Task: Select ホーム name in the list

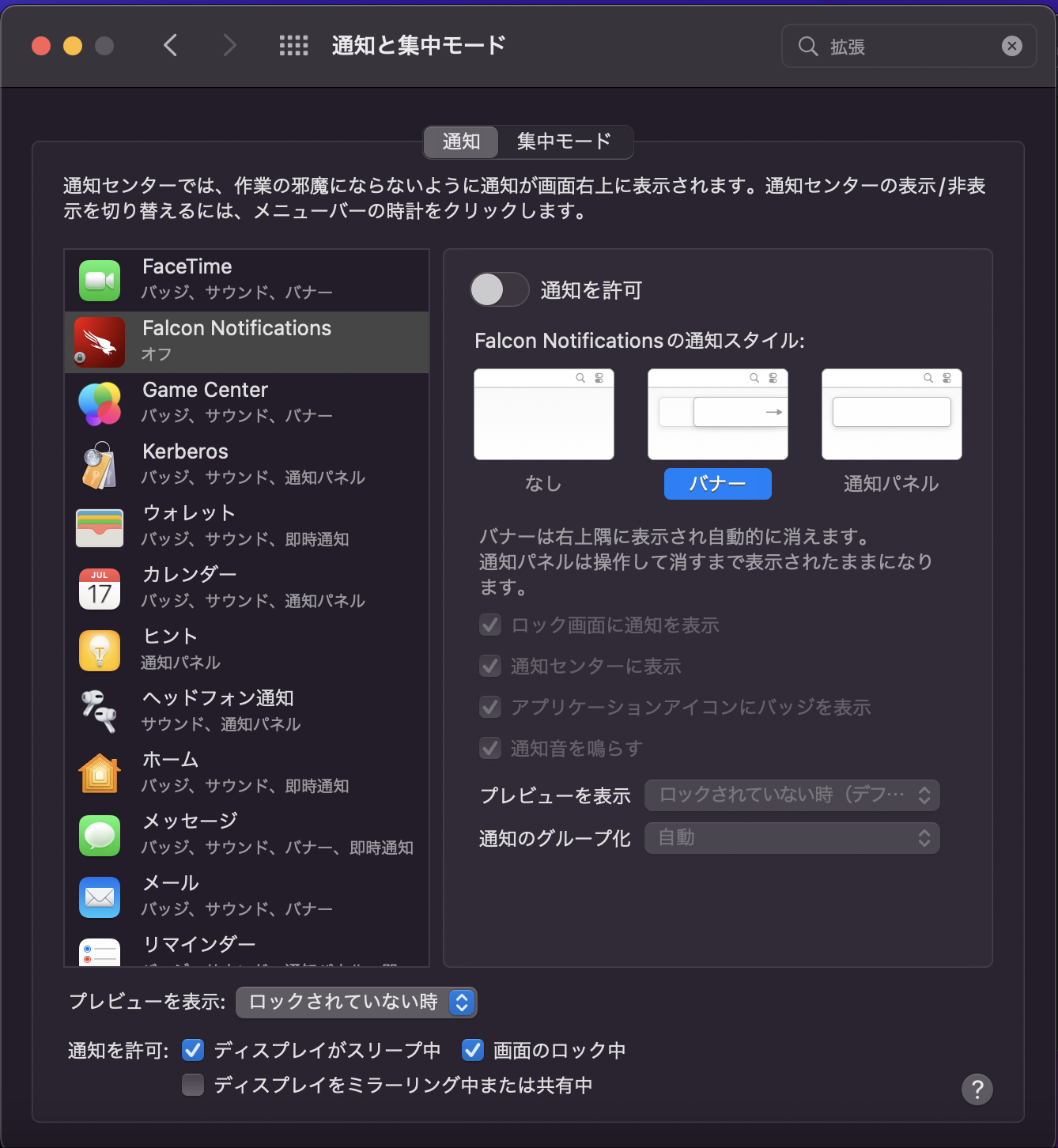Action: [171, 760]
